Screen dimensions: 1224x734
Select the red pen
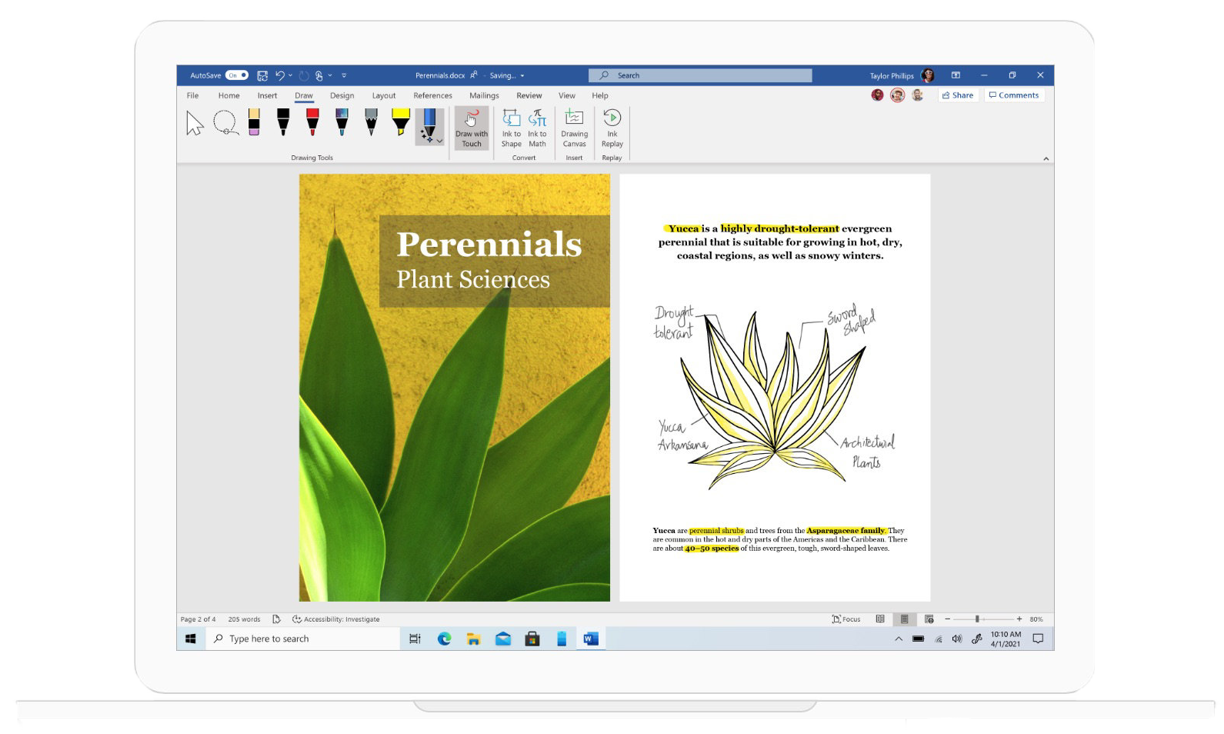coord(312,122)
